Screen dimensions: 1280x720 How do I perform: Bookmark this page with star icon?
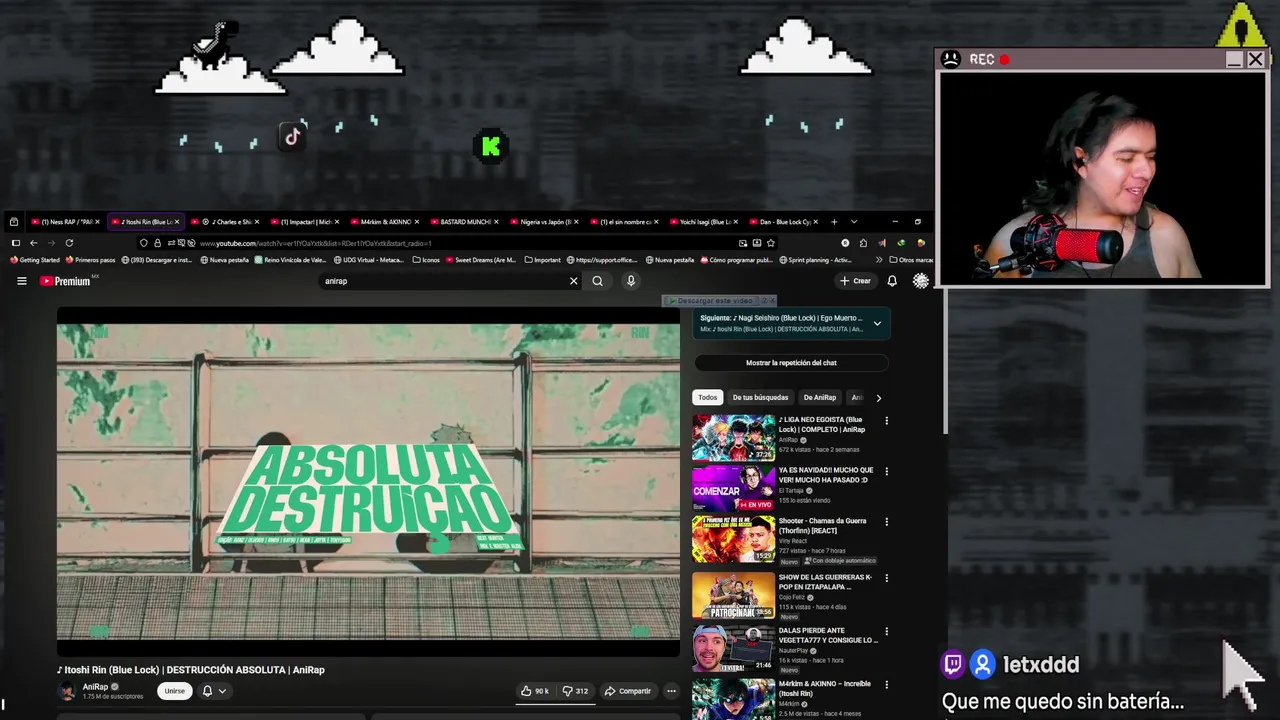(x=770, y=243)
